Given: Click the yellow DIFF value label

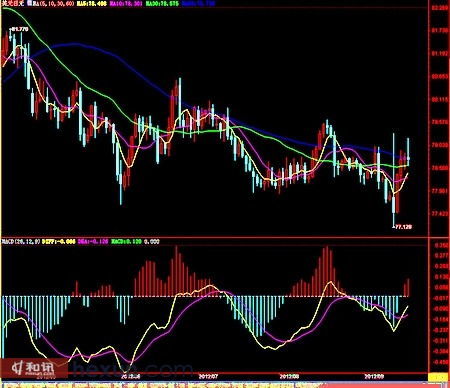Looking at the screenshot, I should 59,241.
